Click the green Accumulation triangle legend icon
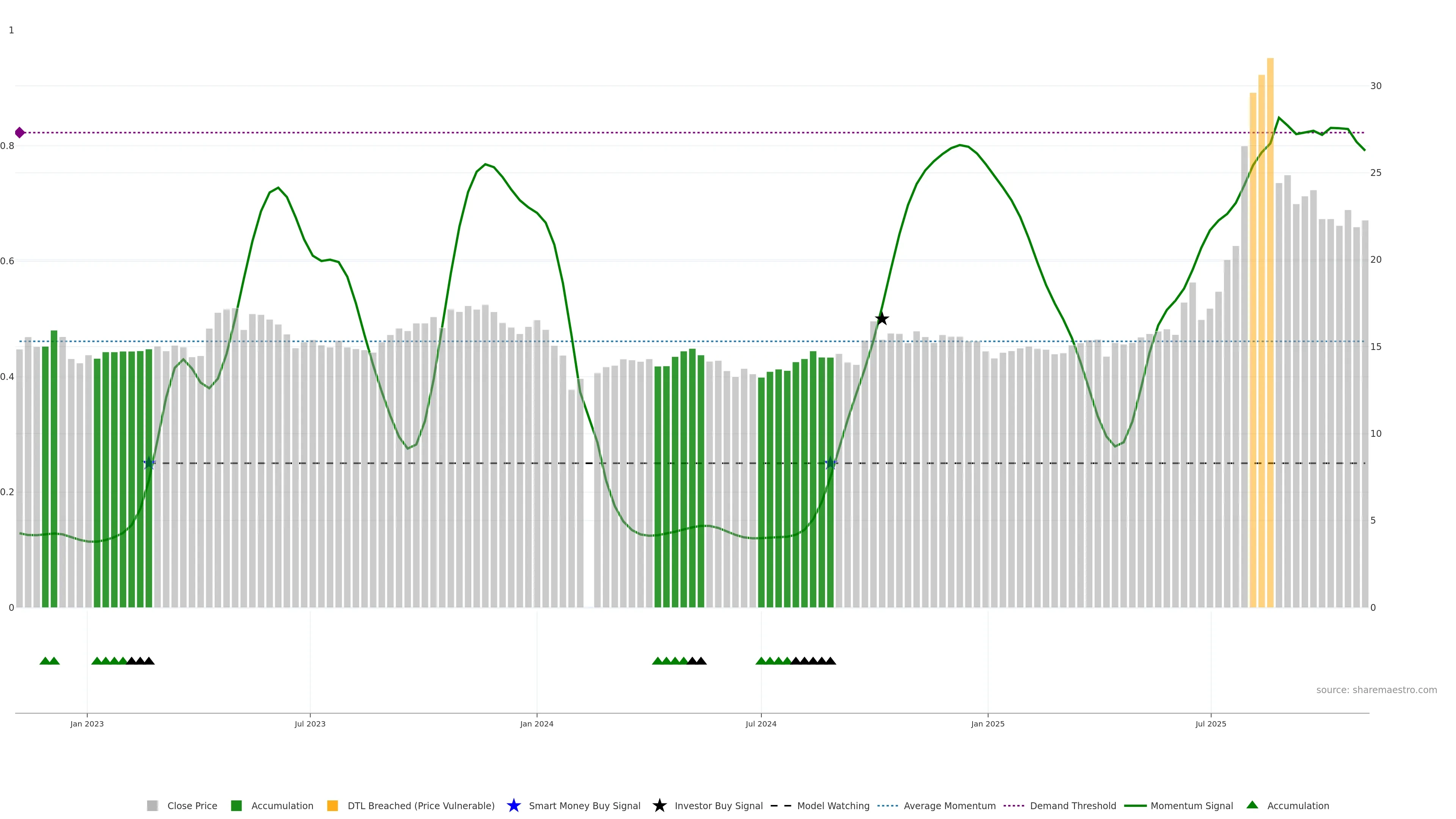 [1252, 805]
